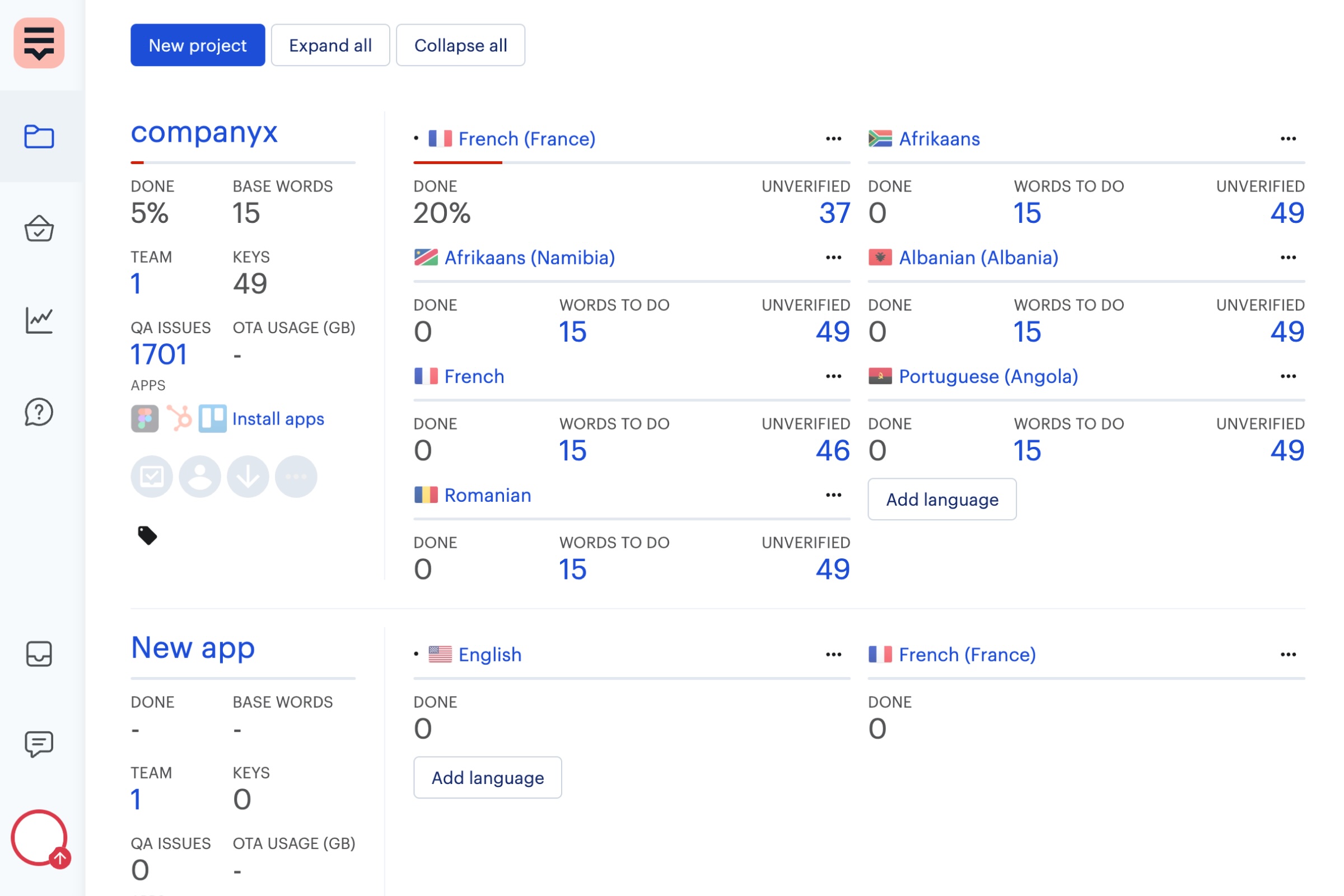Viewport: 1344px width, 896px height.
Task: Open the Orders basket icon in sidebar
Action: coord(39,228)
